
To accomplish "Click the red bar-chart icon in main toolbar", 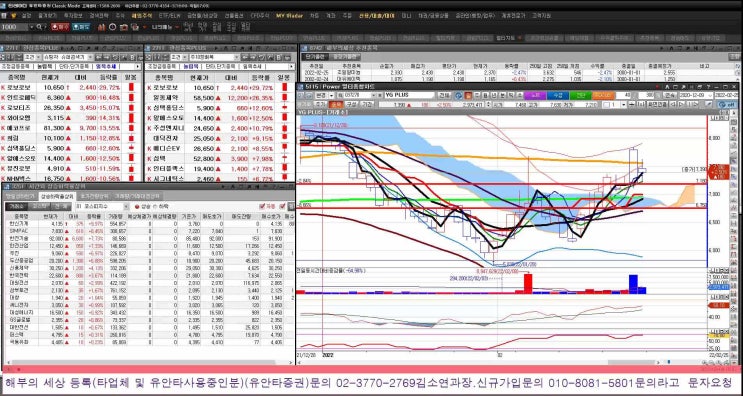I will pos(101,27).
